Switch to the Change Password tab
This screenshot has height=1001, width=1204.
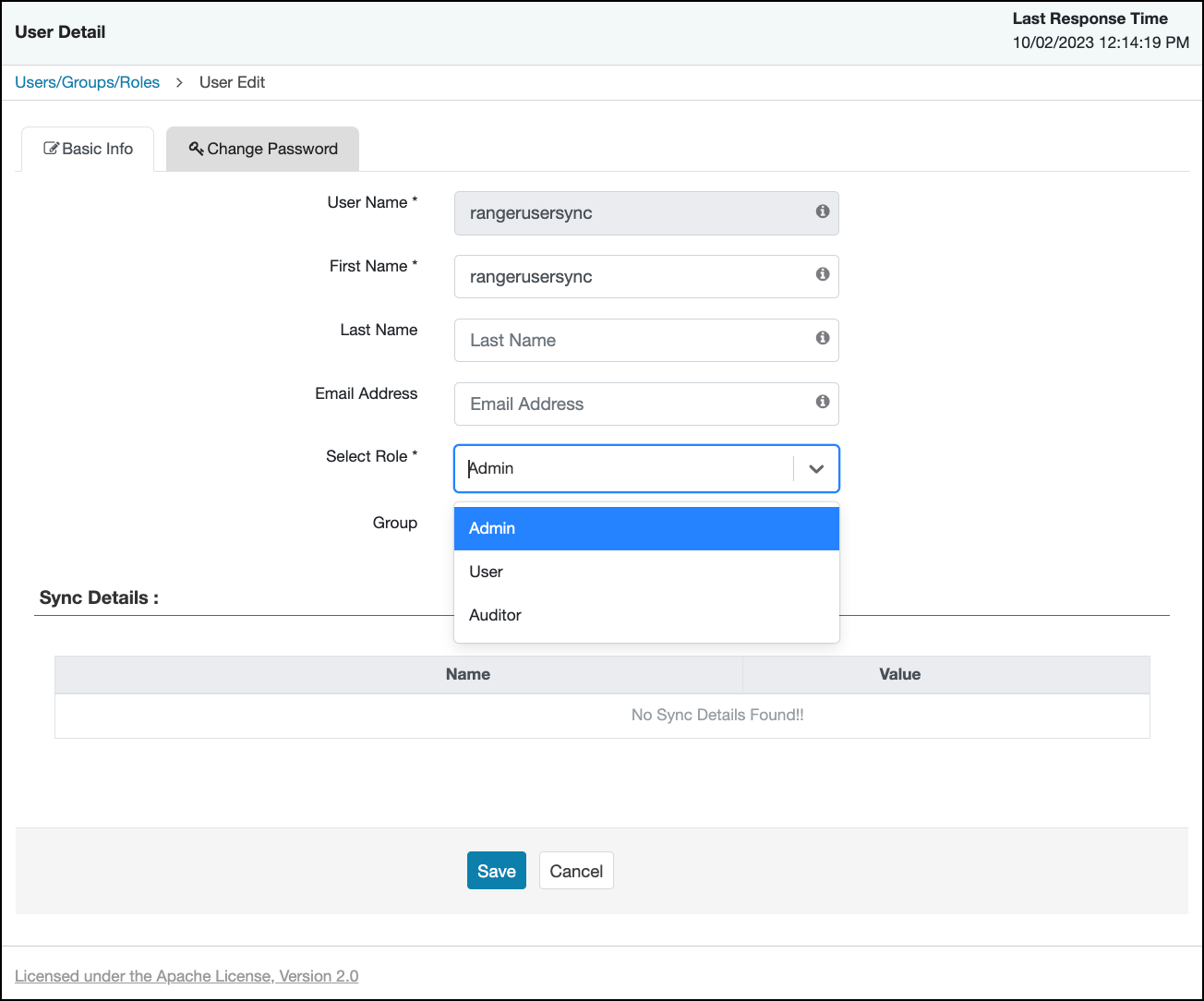pyautogui.click(x=263, y=150)
